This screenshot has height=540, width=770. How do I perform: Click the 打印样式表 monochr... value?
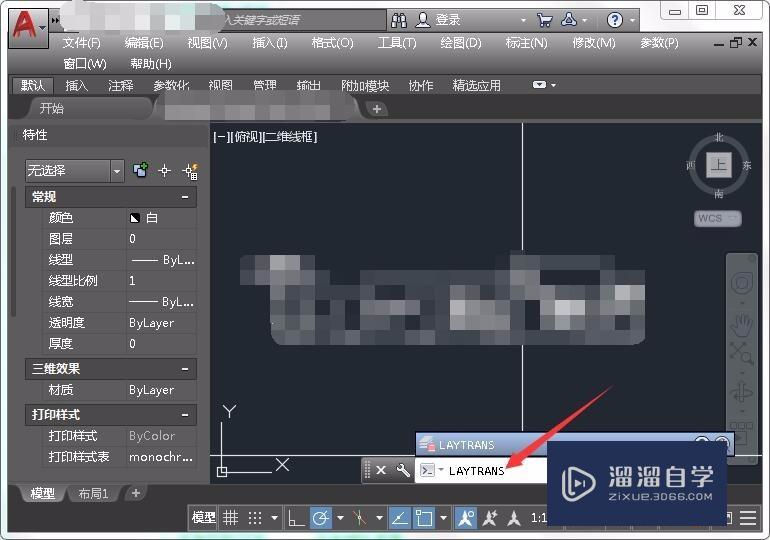pos(162,457)
